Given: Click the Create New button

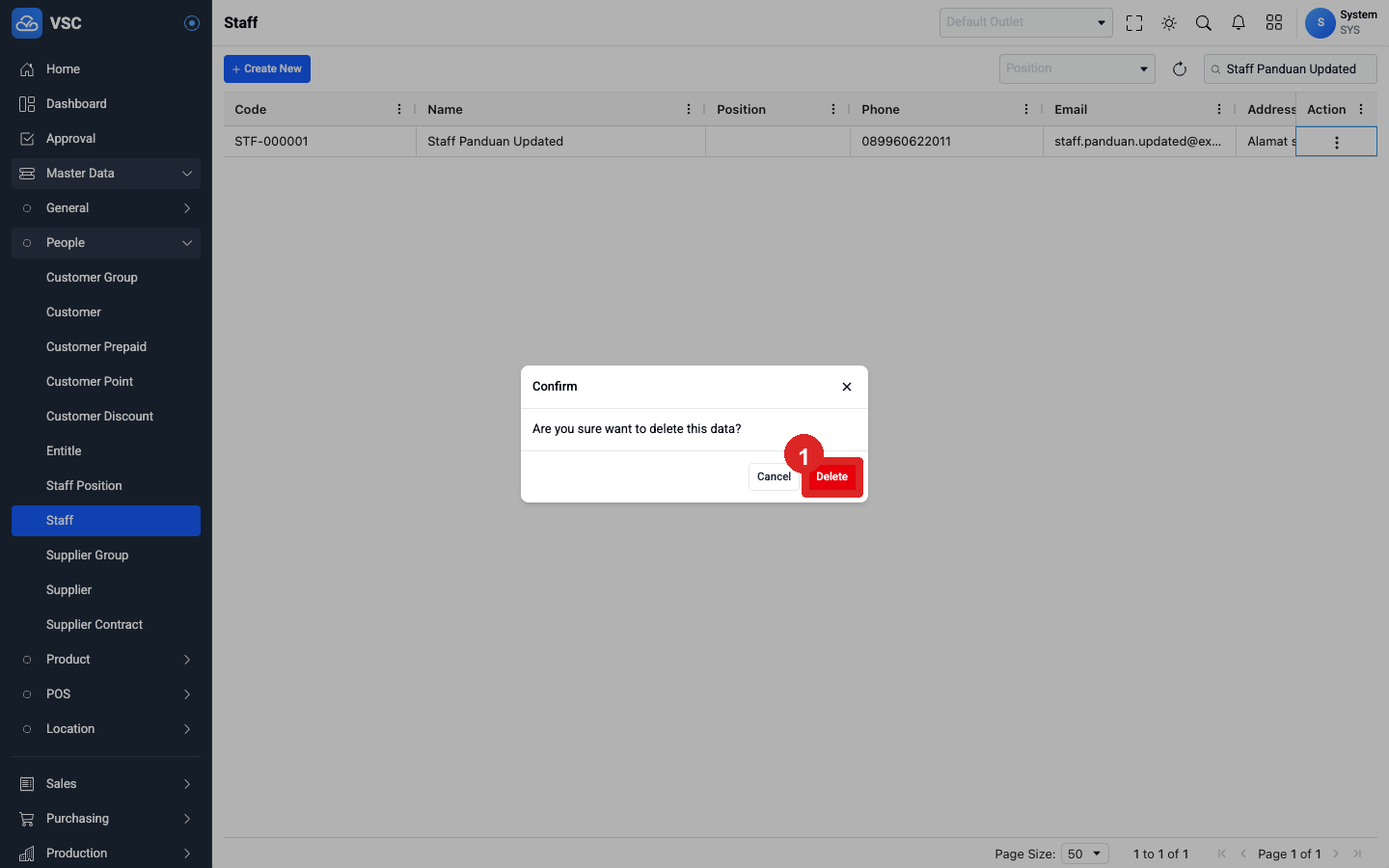Looking at the screenshot, I should 267,68.
